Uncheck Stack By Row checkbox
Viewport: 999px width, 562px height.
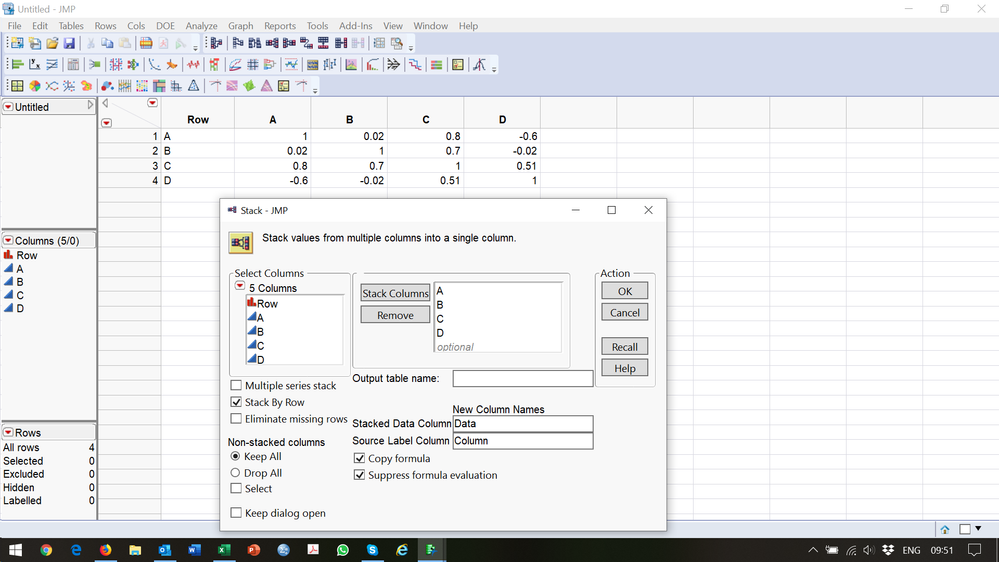click(236, 402)
